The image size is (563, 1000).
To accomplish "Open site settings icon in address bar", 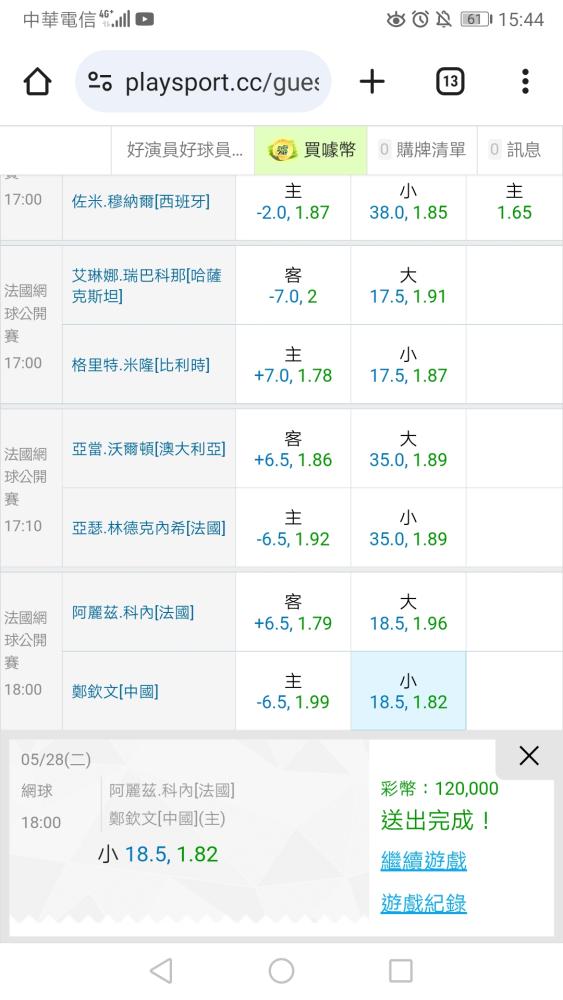I will [x=100, y=82].
